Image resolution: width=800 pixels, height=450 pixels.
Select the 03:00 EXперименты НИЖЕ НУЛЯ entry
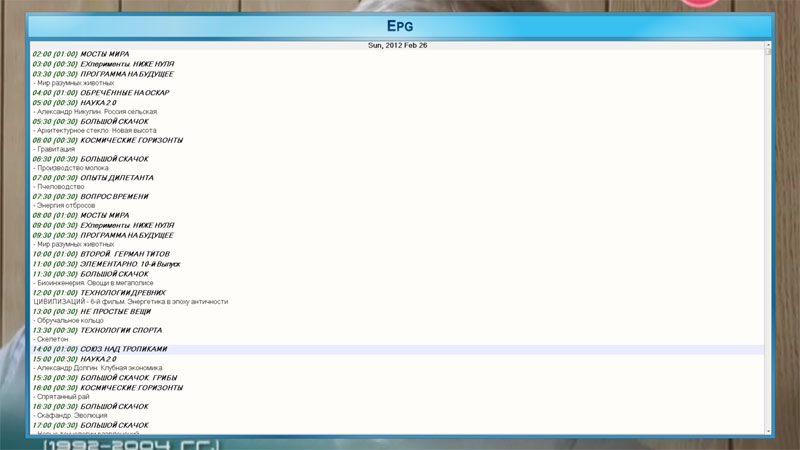[x=104, y=64]
